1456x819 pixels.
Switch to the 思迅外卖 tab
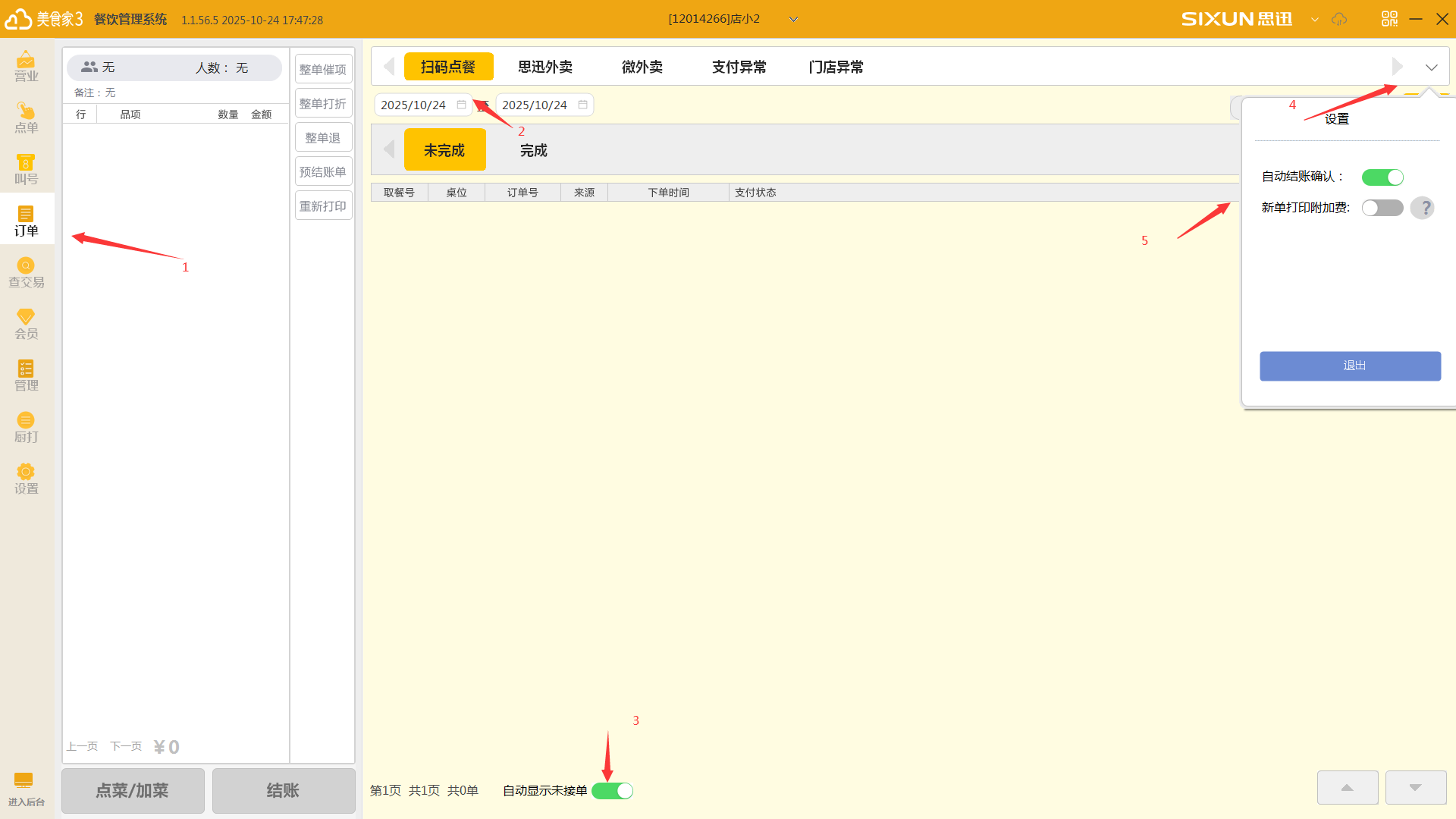coord(544,67)
